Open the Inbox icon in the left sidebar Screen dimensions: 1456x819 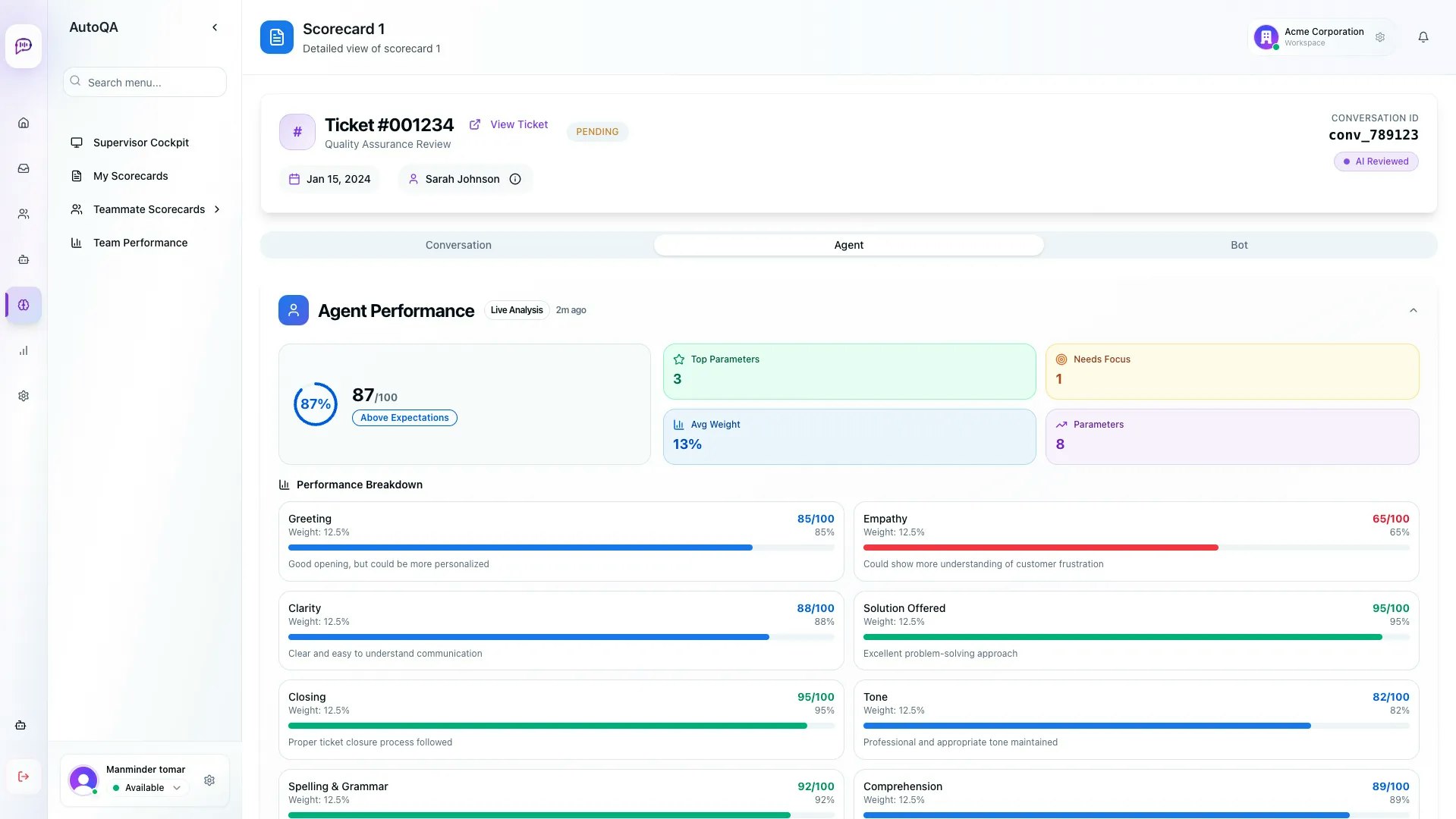tap(24, 168)
